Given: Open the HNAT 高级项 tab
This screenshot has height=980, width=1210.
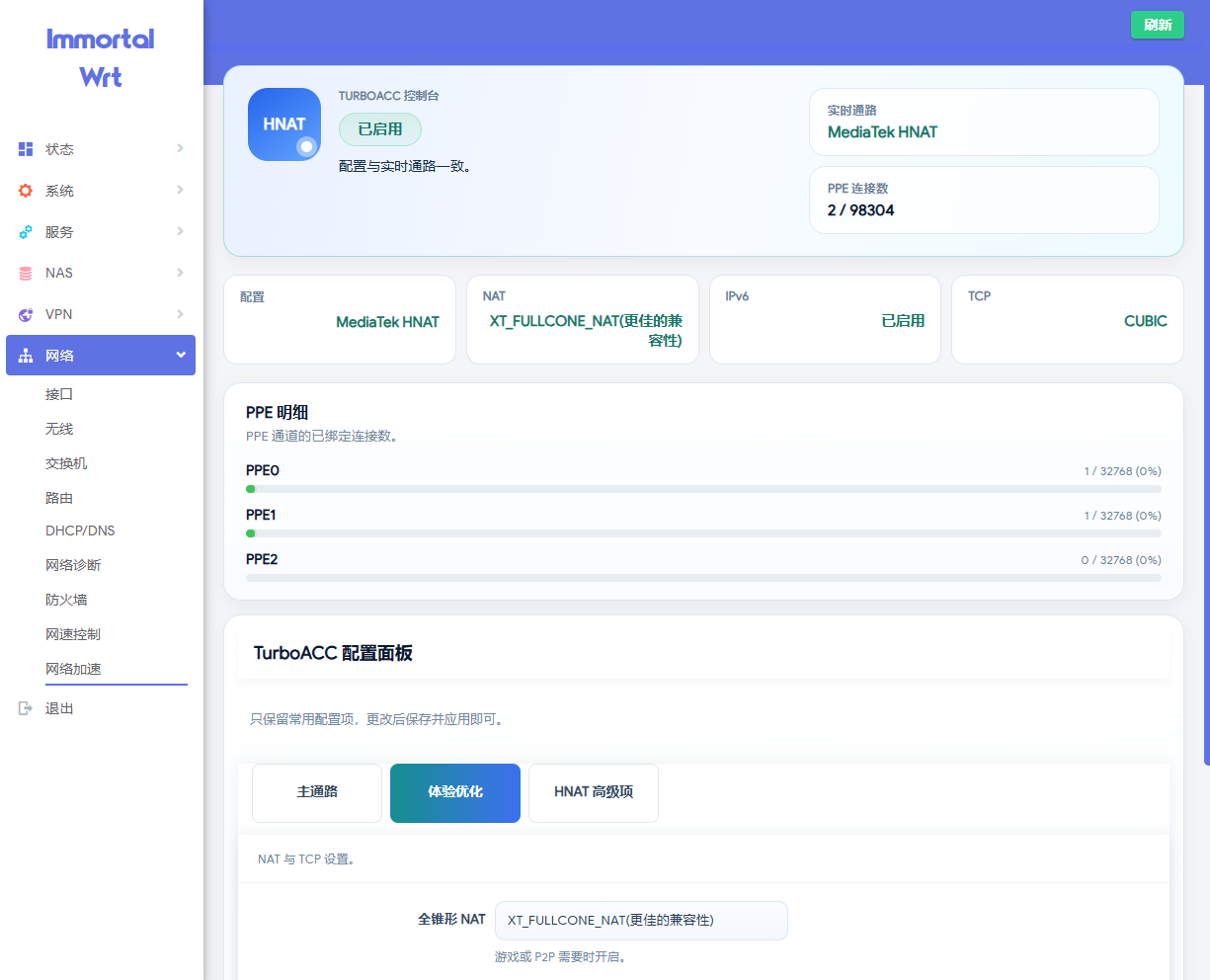Looking at the screenshot, I should tap(594, 792).
